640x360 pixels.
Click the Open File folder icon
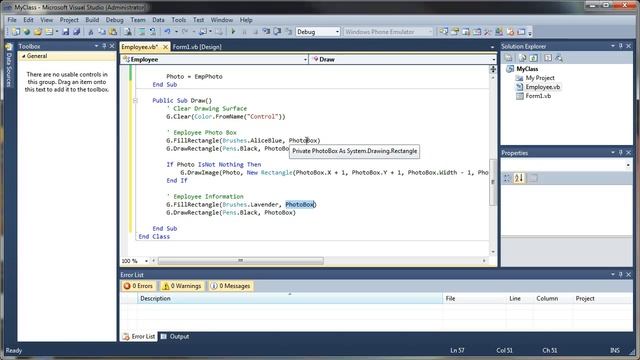(38, 32)
